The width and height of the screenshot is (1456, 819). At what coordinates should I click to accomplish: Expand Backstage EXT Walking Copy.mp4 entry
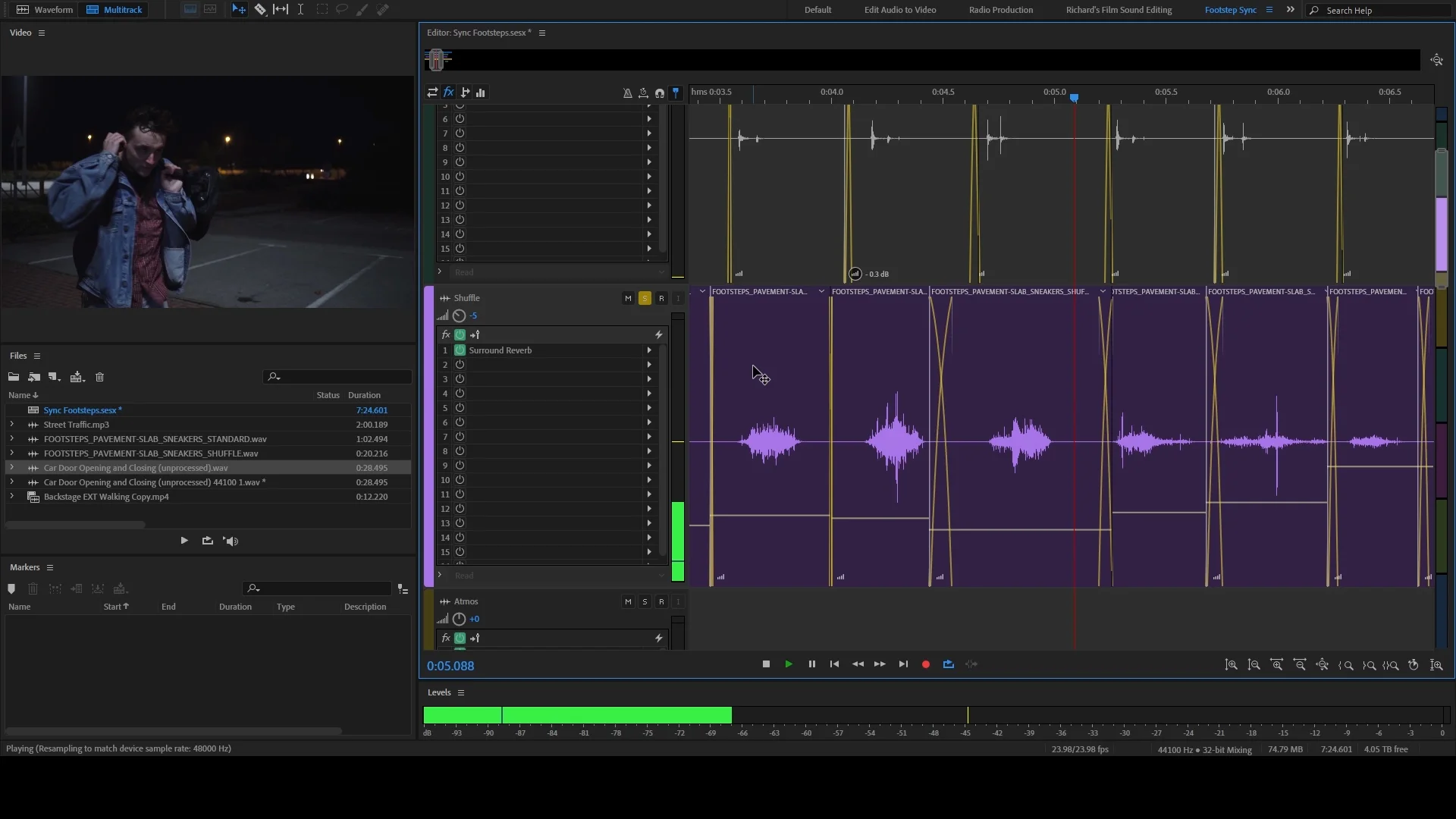tap(11, 497)
